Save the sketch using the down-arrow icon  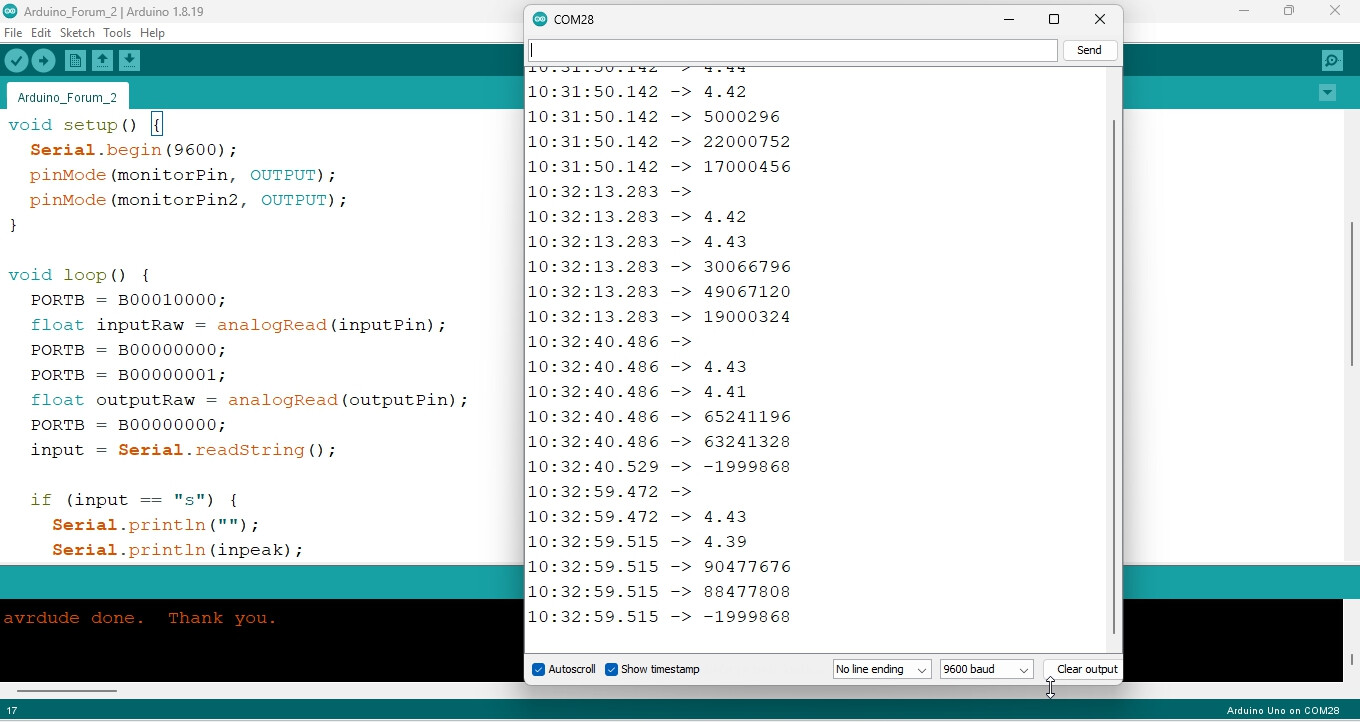coord(130,60)
